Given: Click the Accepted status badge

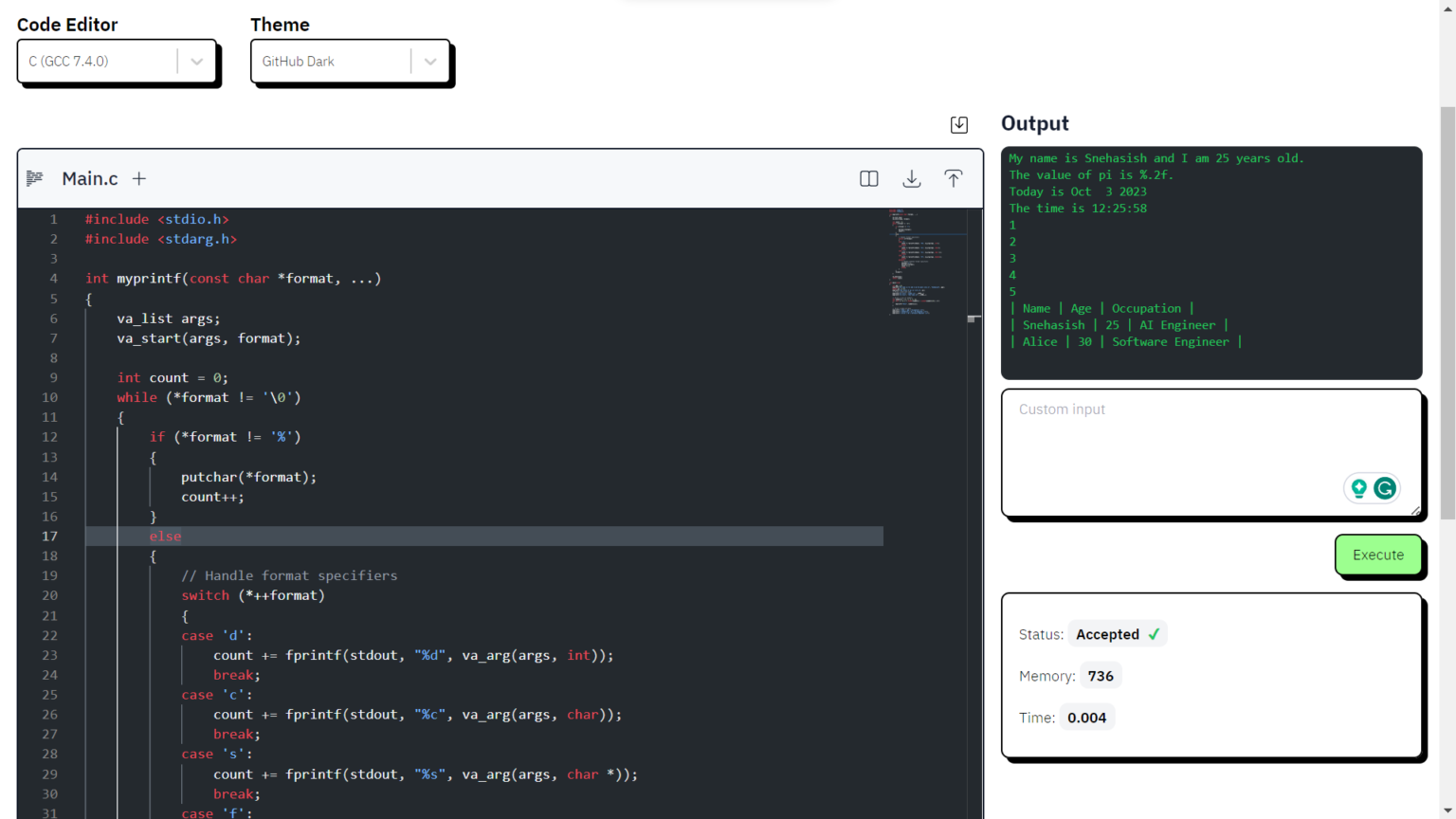Looking at the screenshot, I should pos(1118,634).
